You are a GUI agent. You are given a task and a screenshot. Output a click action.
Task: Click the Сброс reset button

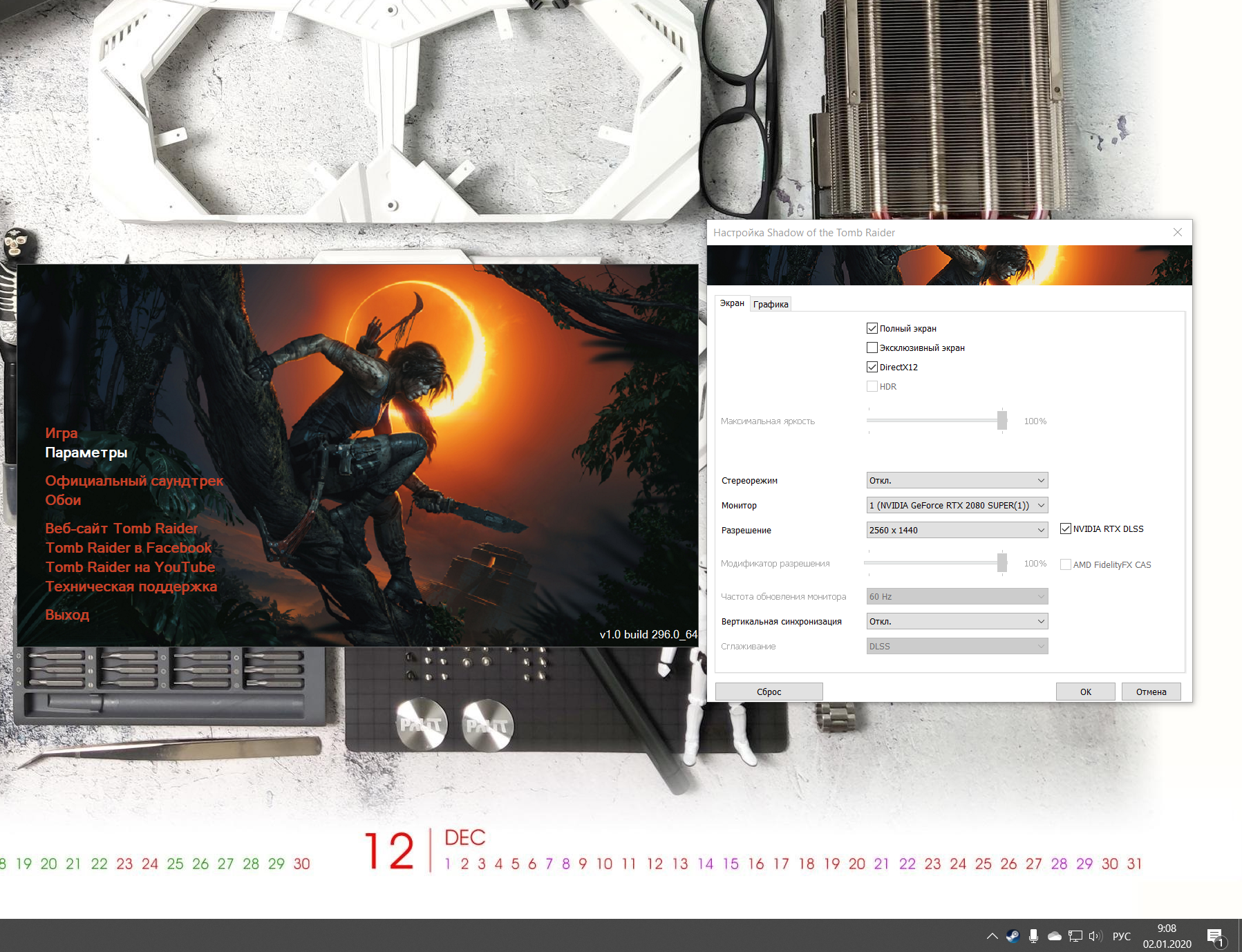769,692
